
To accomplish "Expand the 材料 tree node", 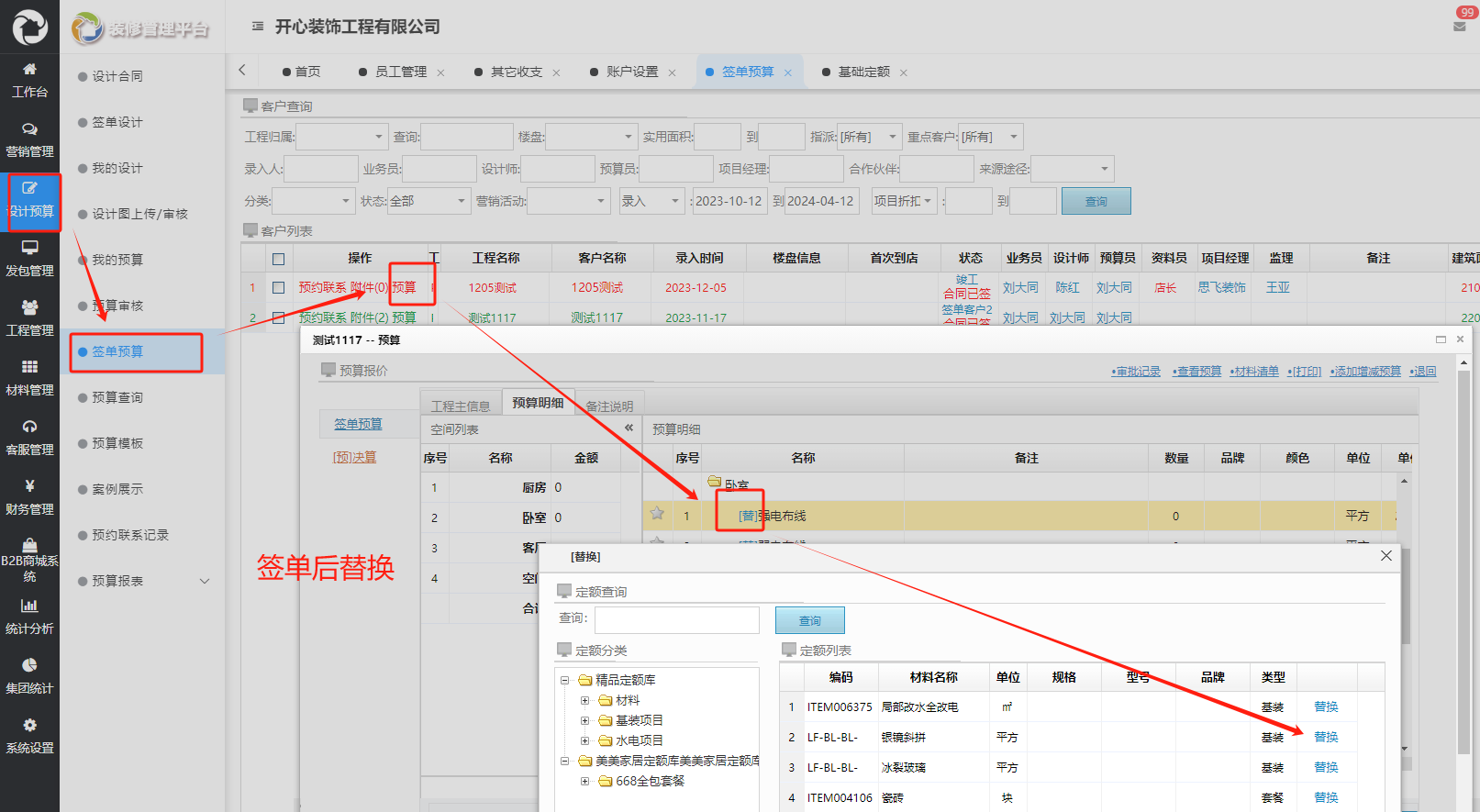I will (584, 701).
